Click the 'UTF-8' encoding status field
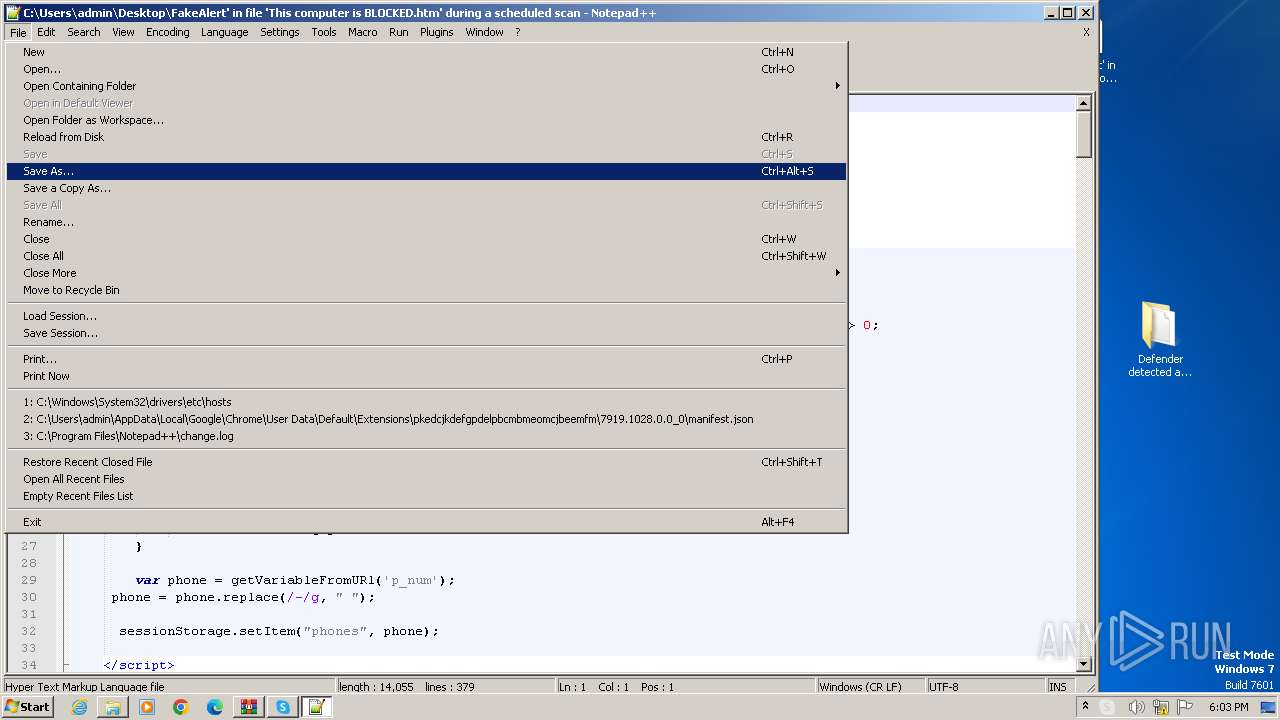The width and height of the screenshot is (1280, 720). coord(985,687)
